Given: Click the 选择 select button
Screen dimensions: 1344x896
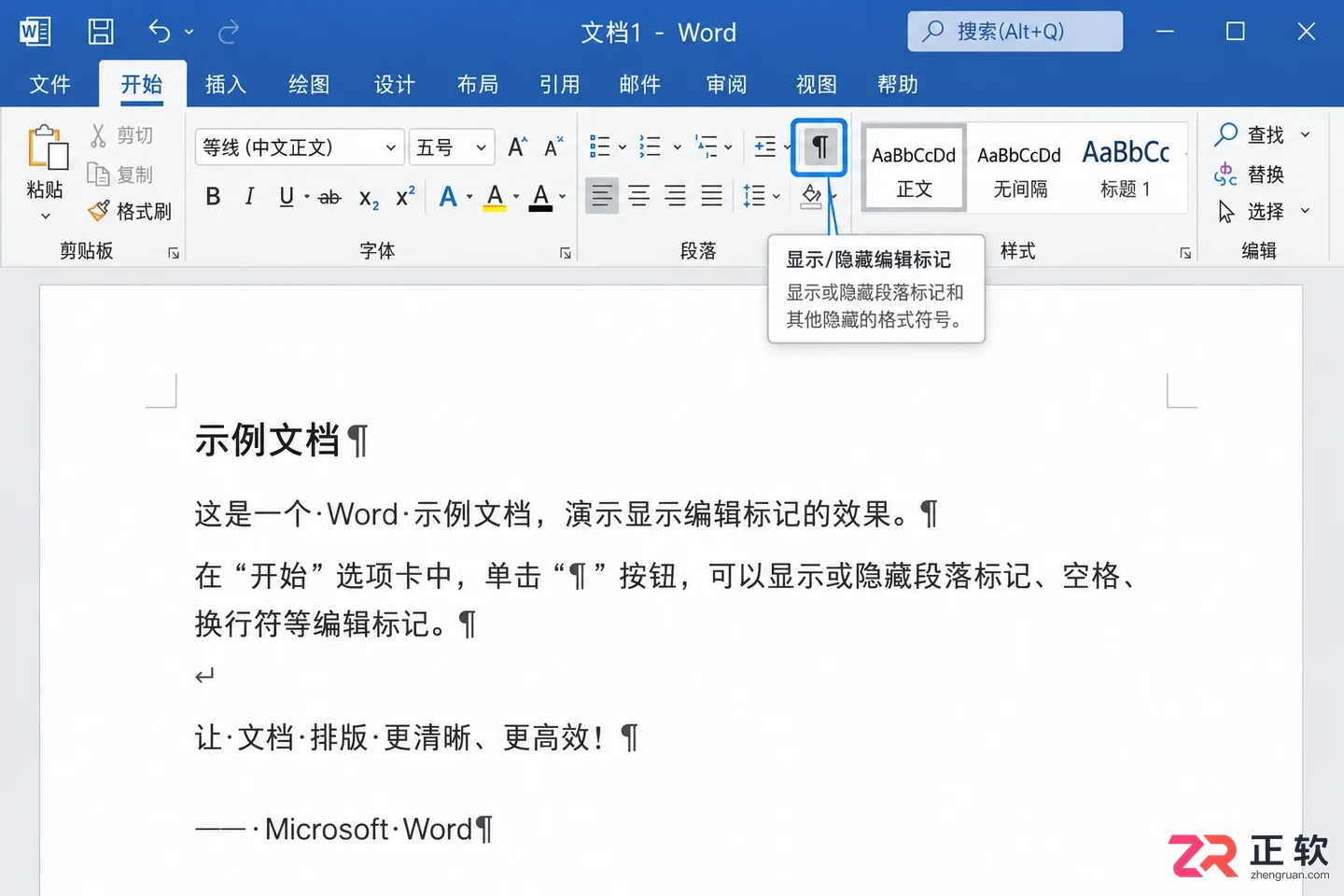Looking at the screenshot, I should [1253, 212].
